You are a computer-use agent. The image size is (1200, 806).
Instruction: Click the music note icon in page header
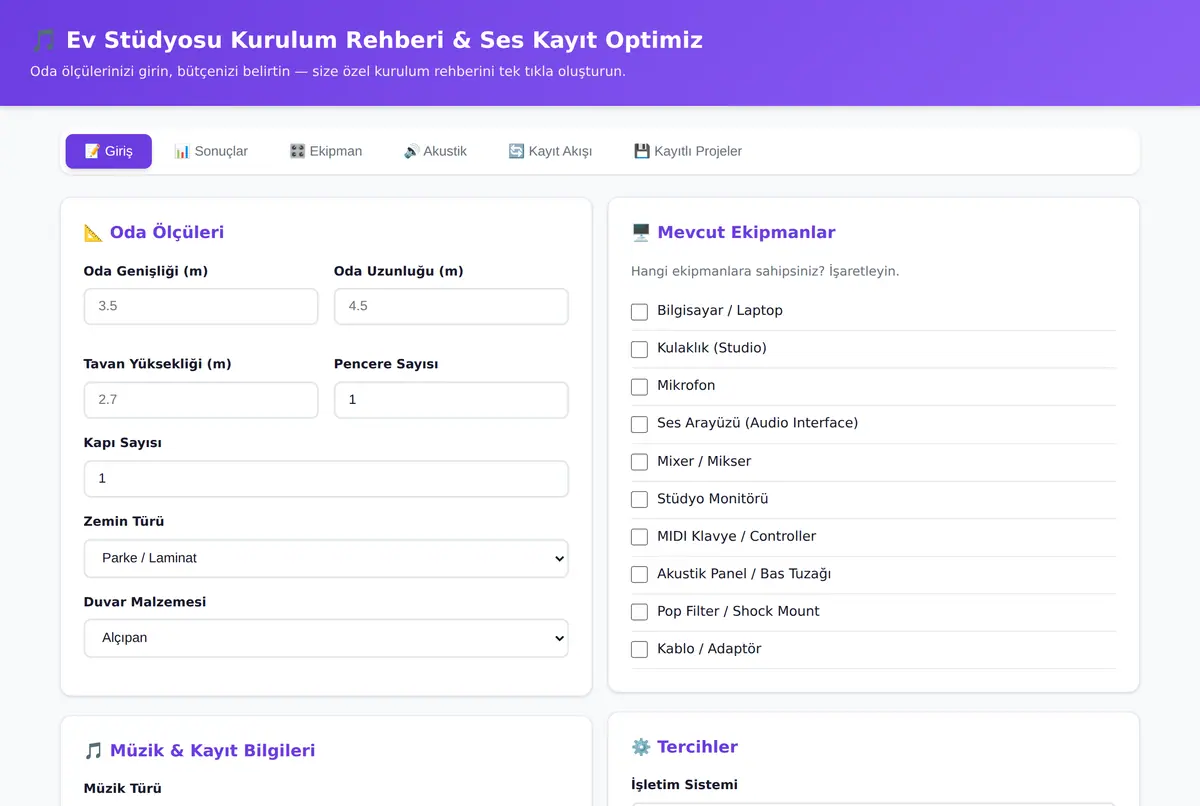click(44, 40)
